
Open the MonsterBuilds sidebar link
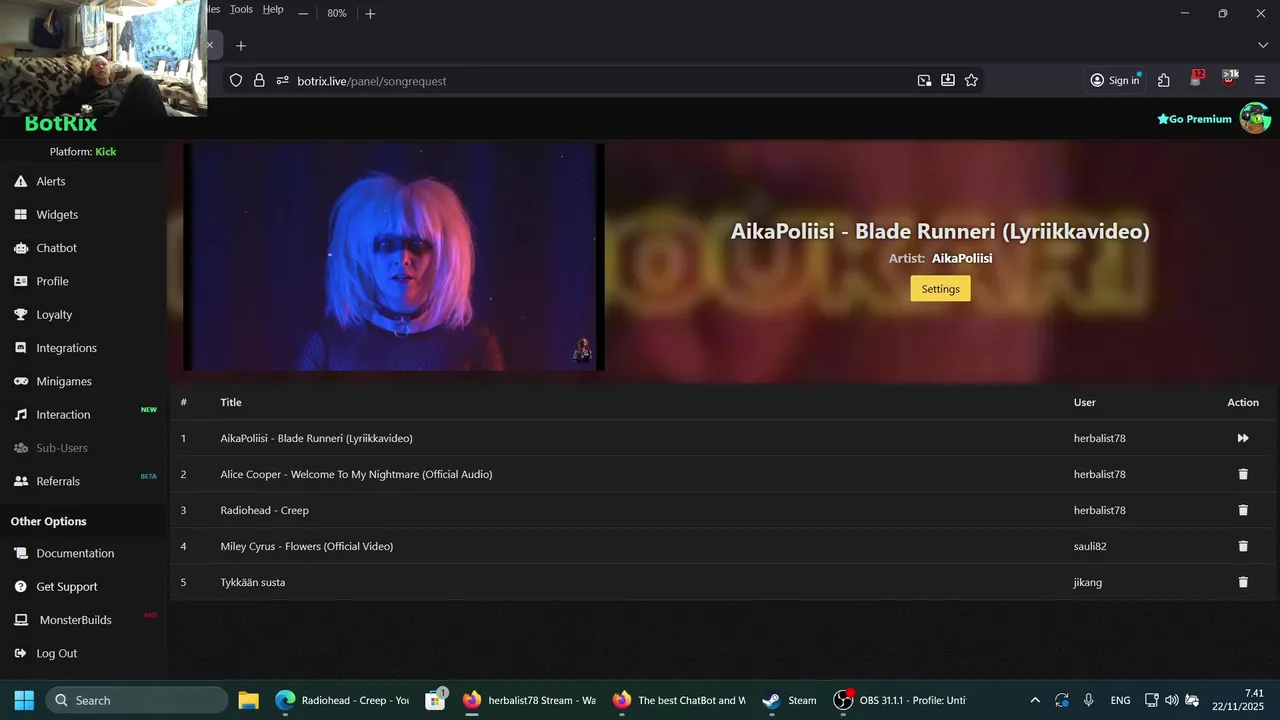point(75,620)
